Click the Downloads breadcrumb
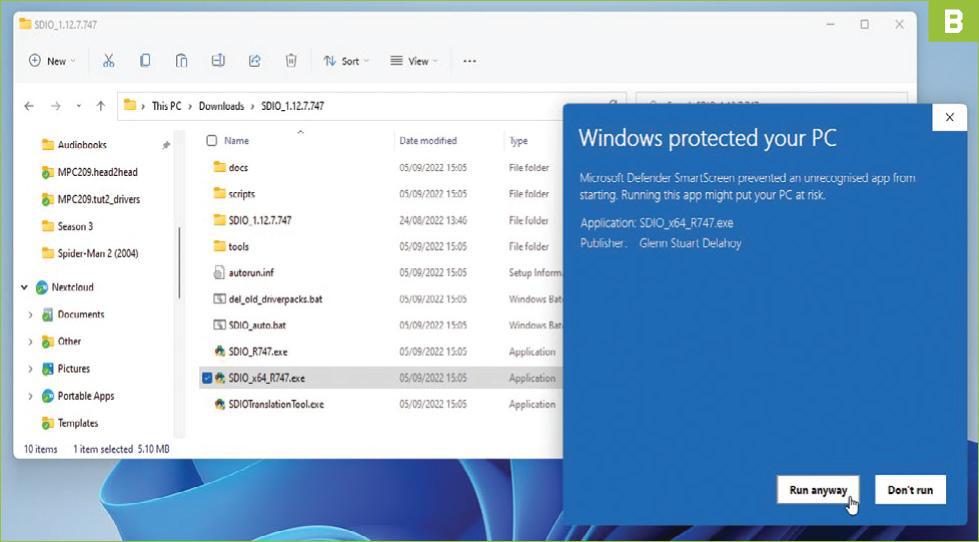 point(222,106)
